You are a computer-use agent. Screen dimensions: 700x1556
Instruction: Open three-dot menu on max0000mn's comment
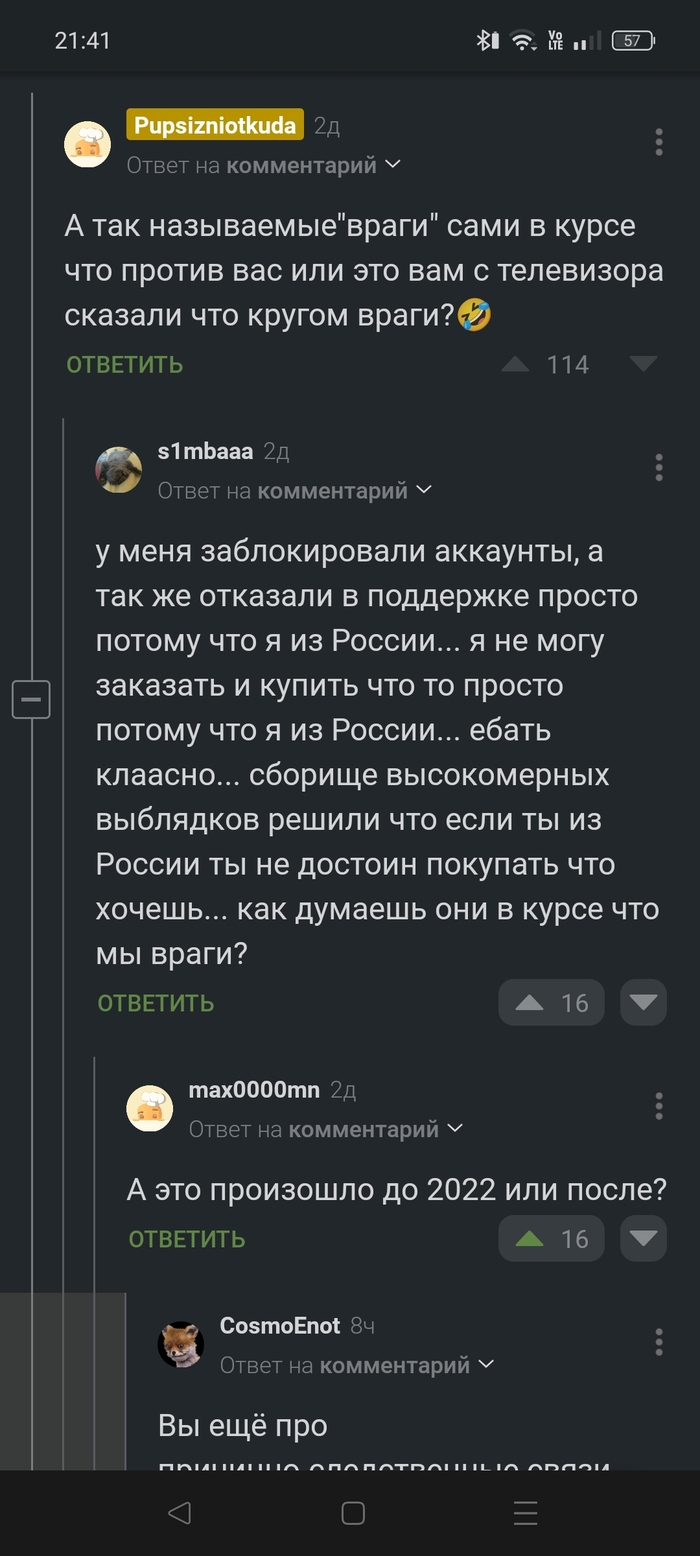tap(658, 1106)
